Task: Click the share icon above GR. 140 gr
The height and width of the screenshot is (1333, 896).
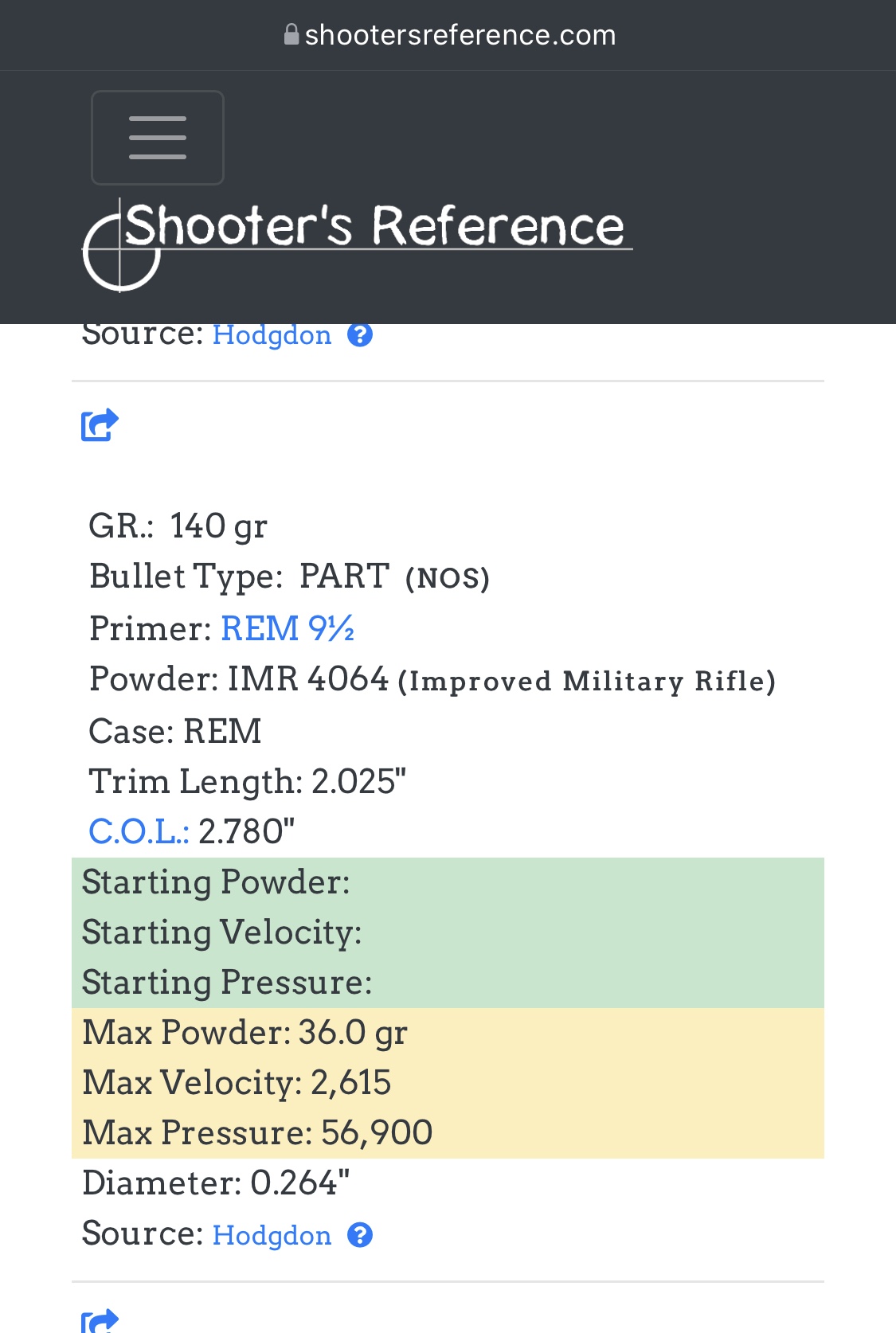Action: coord(100,424)
